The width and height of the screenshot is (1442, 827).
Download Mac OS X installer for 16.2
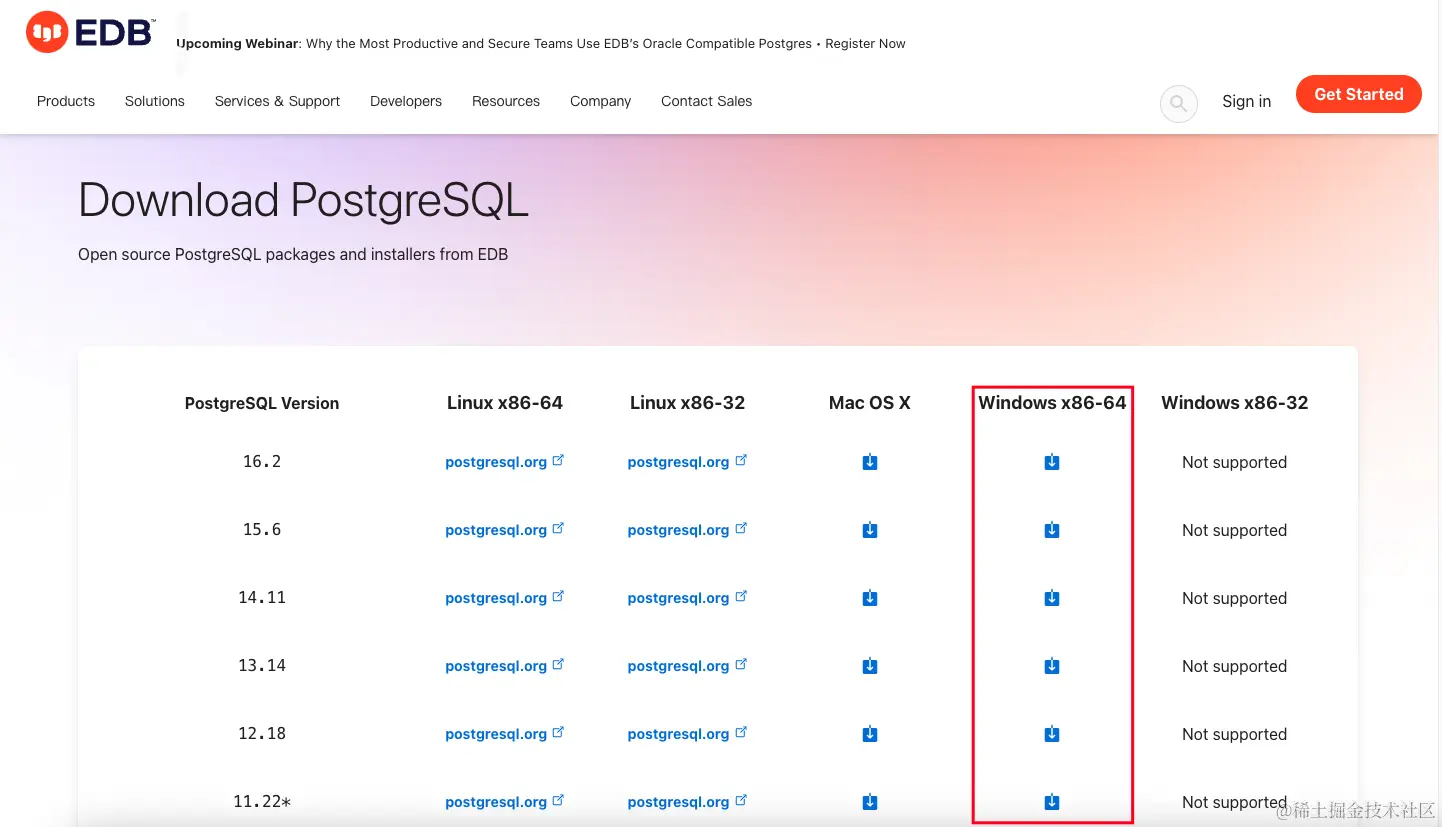click(x=870, y=462)
